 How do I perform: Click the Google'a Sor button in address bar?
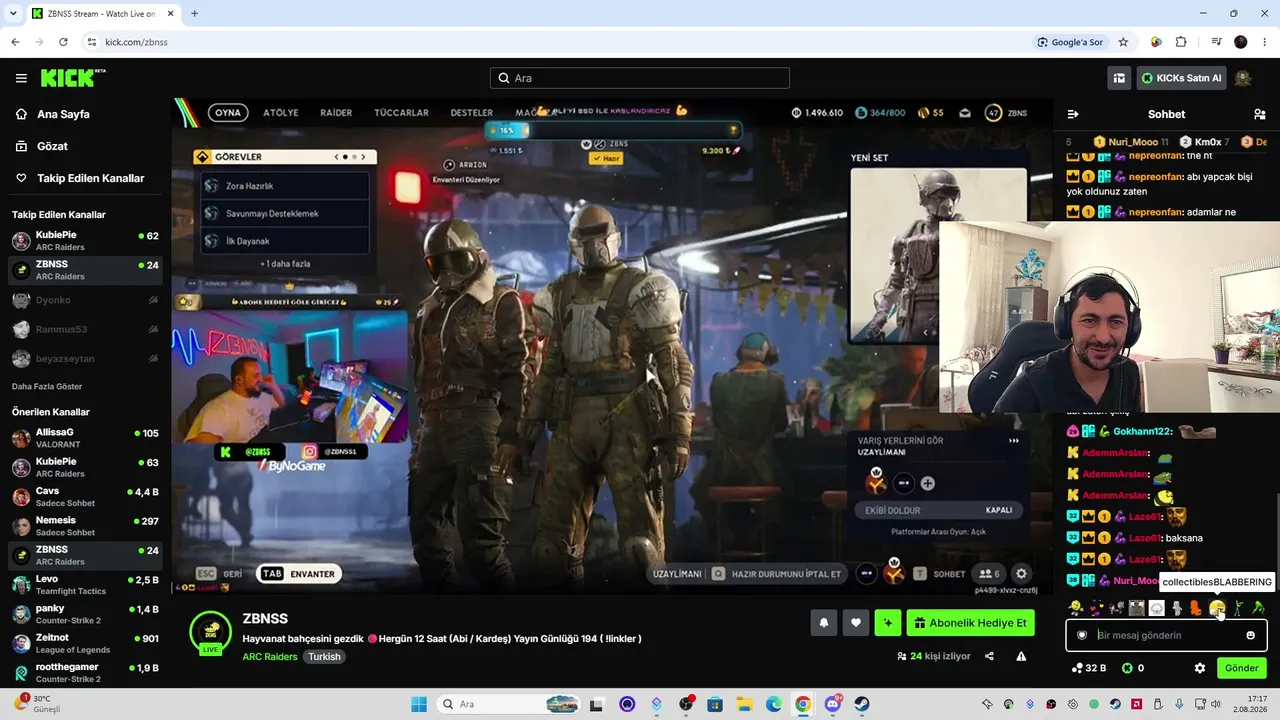[1070, 42]
